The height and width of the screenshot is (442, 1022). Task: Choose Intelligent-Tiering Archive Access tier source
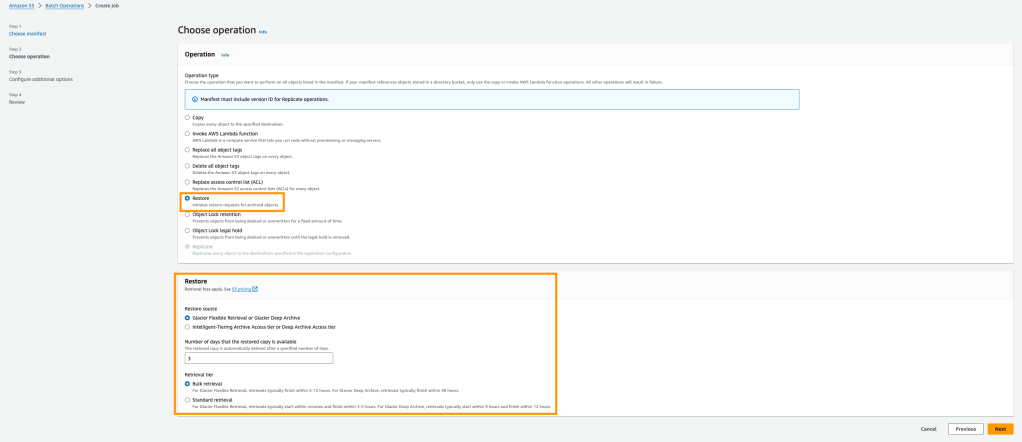[187, 326]
